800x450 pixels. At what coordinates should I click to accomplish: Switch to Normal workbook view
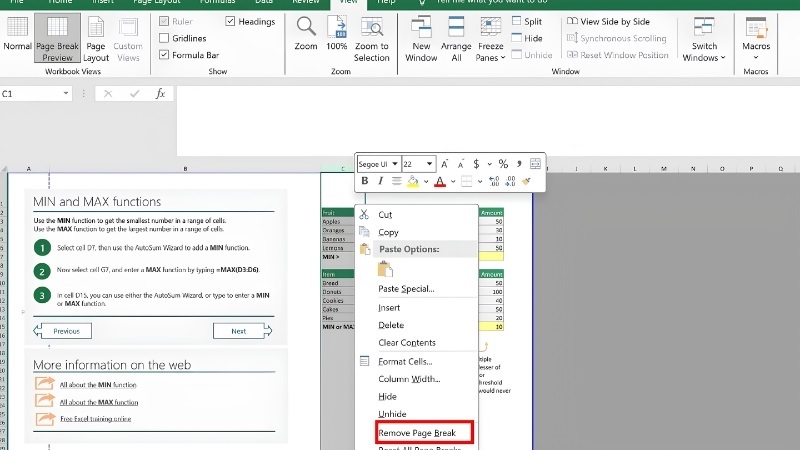point(17,34)
